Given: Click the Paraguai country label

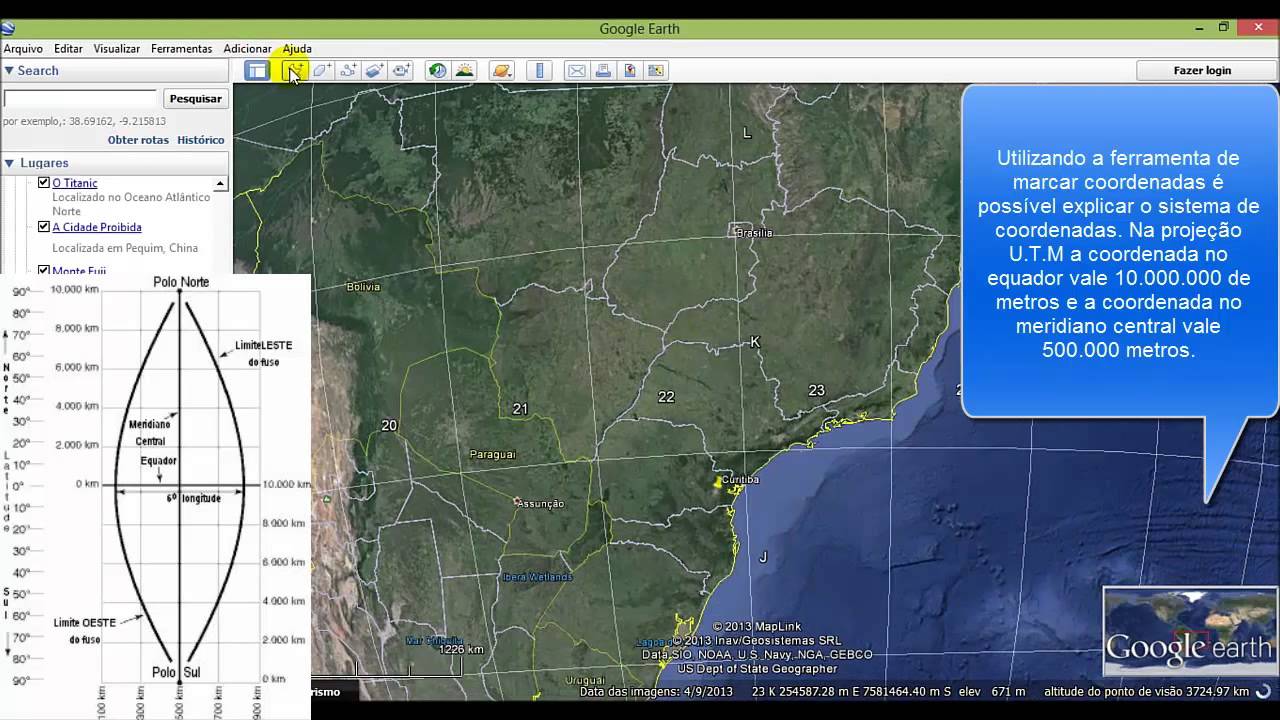Looking at the screenshot, I should click(x=493, y=454).
